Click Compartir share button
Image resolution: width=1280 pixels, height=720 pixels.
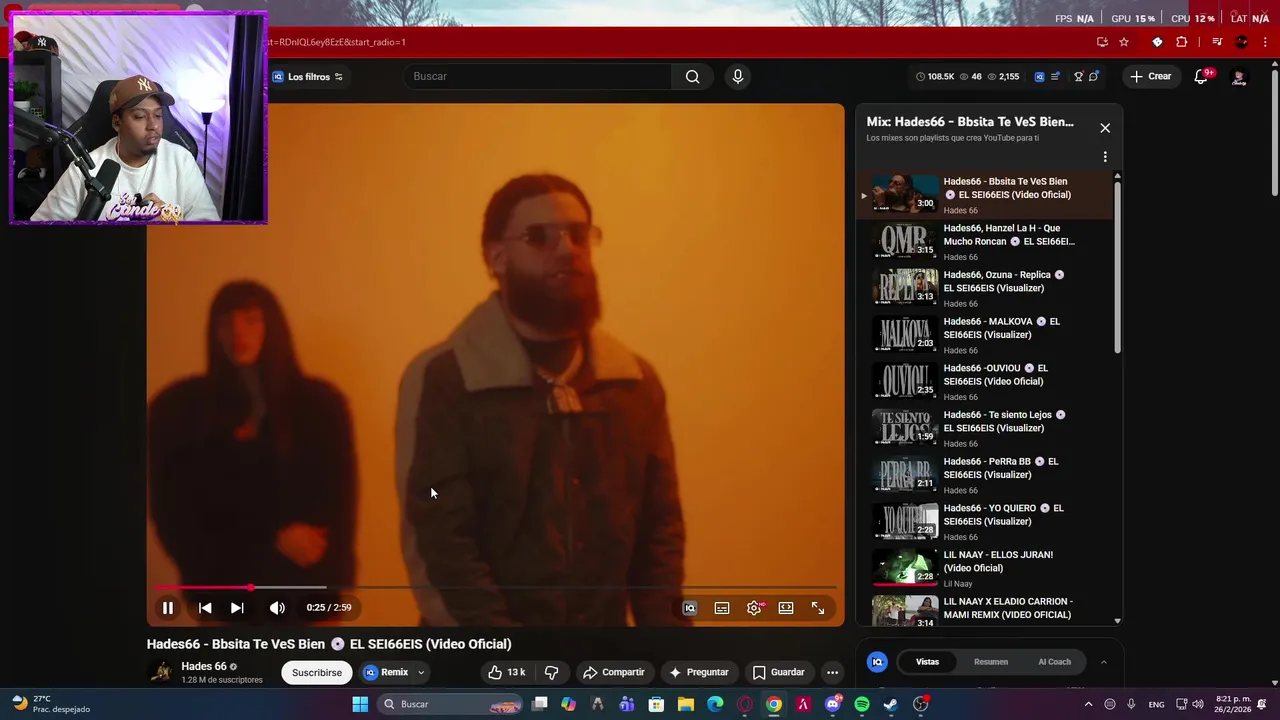click(x=614, y=672)
